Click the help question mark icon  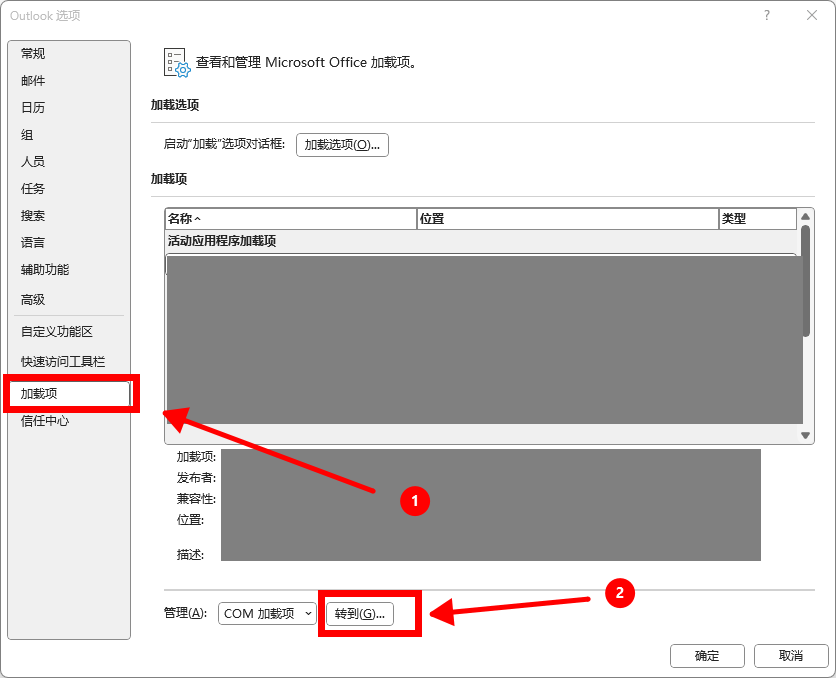pyautogui.click(x=767, y=15)
